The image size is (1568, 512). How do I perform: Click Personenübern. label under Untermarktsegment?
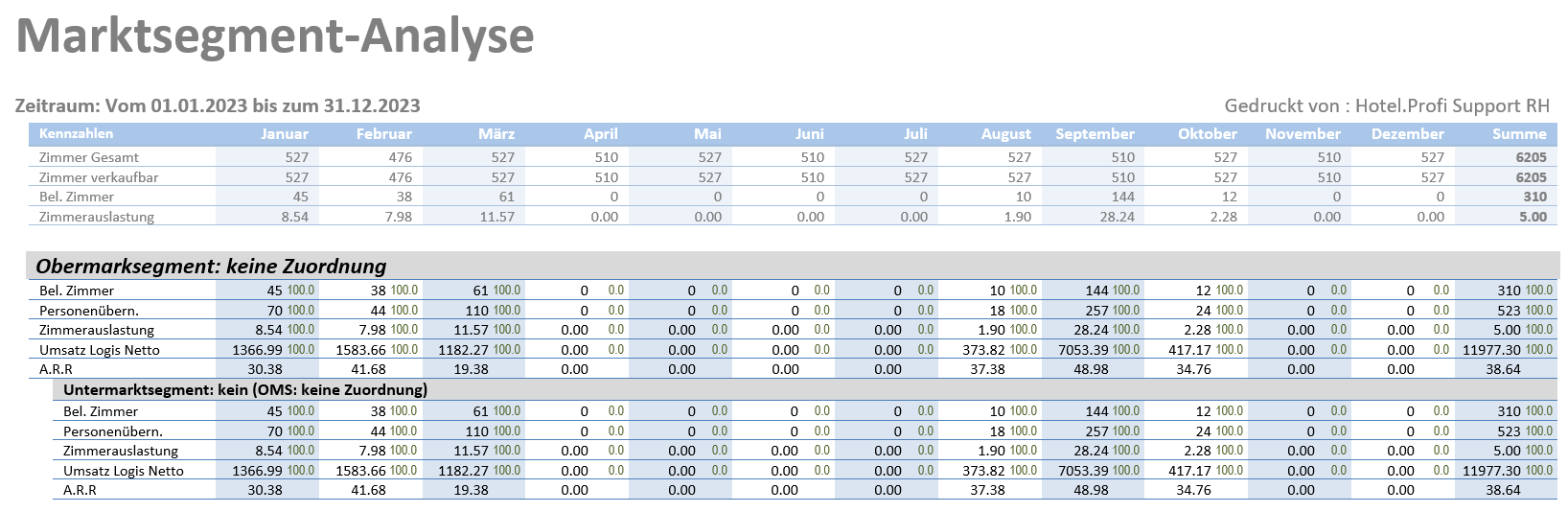tap(113, 431)
